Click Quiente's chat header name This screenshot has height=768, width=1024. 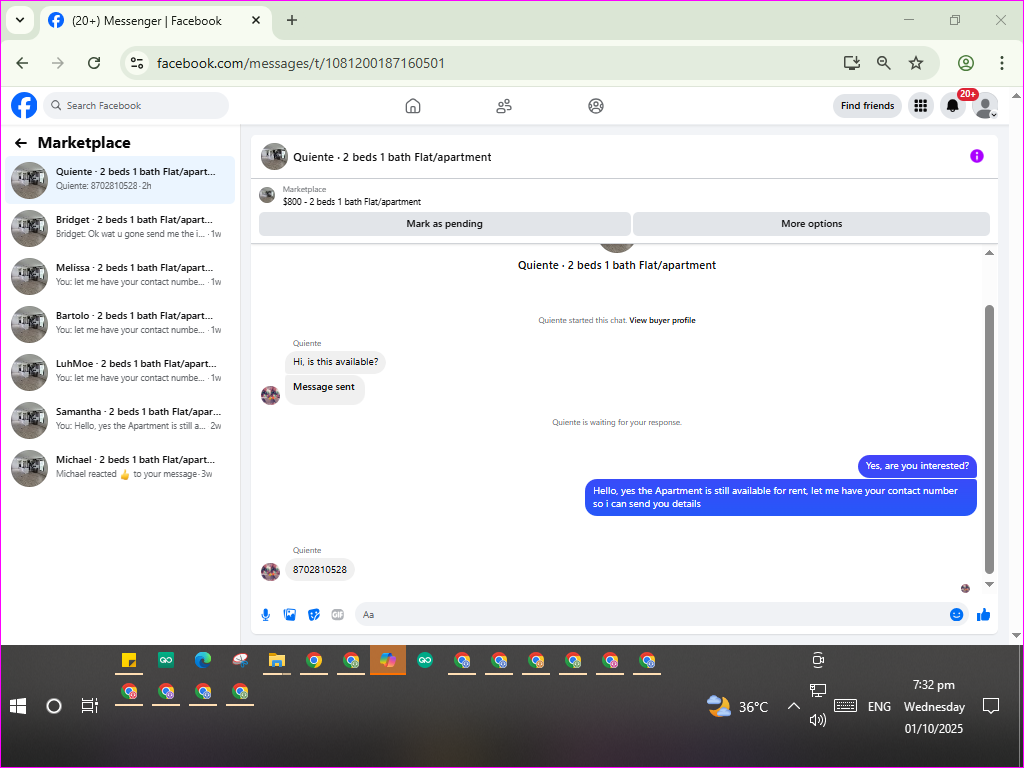(392, 157)
